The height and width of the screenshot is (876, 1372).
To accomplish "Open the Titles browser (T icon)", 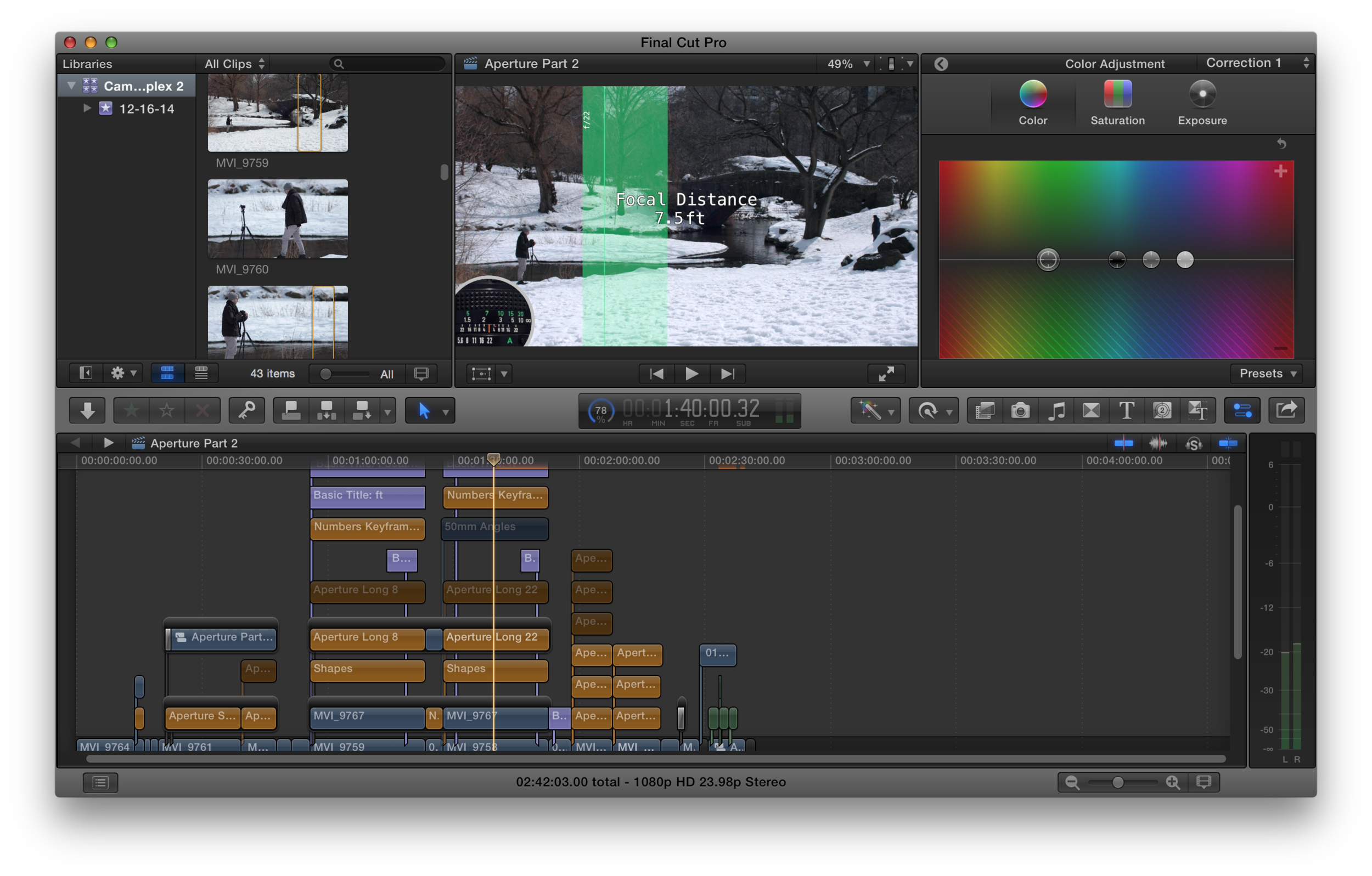I will (x=1127, y=410).
